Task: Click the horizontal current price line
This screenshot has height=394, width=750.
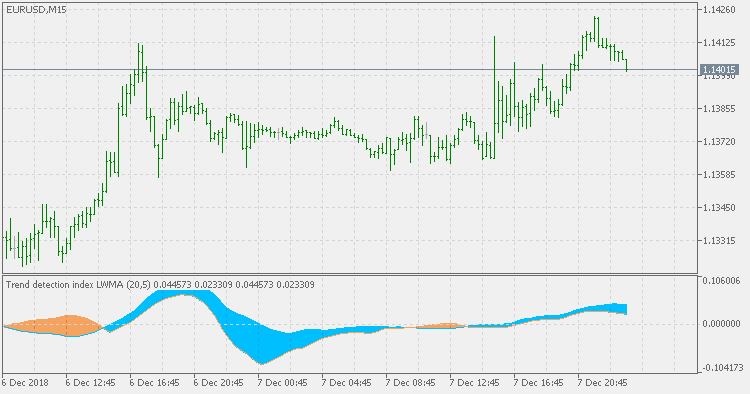Action: [350, 70]
